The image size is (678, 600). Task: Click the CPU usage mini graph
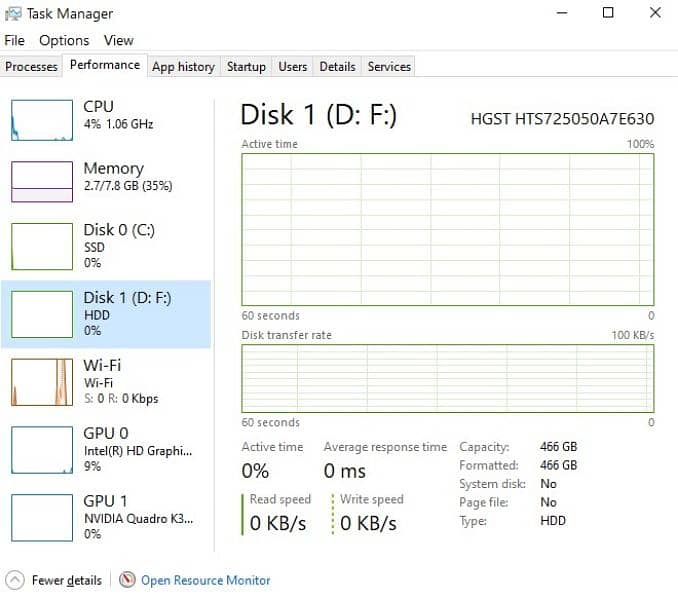coord(41,119)
